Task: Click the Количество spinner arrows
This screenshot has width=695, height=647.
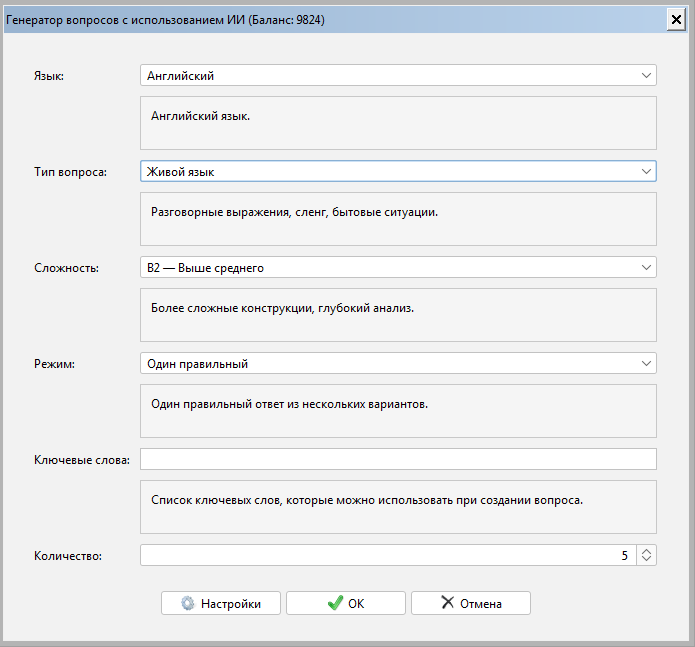Action: pos(646,555)
